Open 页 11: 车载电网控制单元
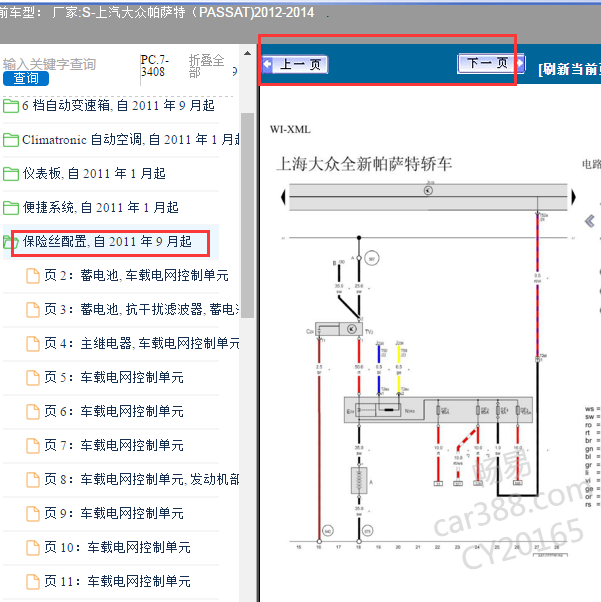 117,581
